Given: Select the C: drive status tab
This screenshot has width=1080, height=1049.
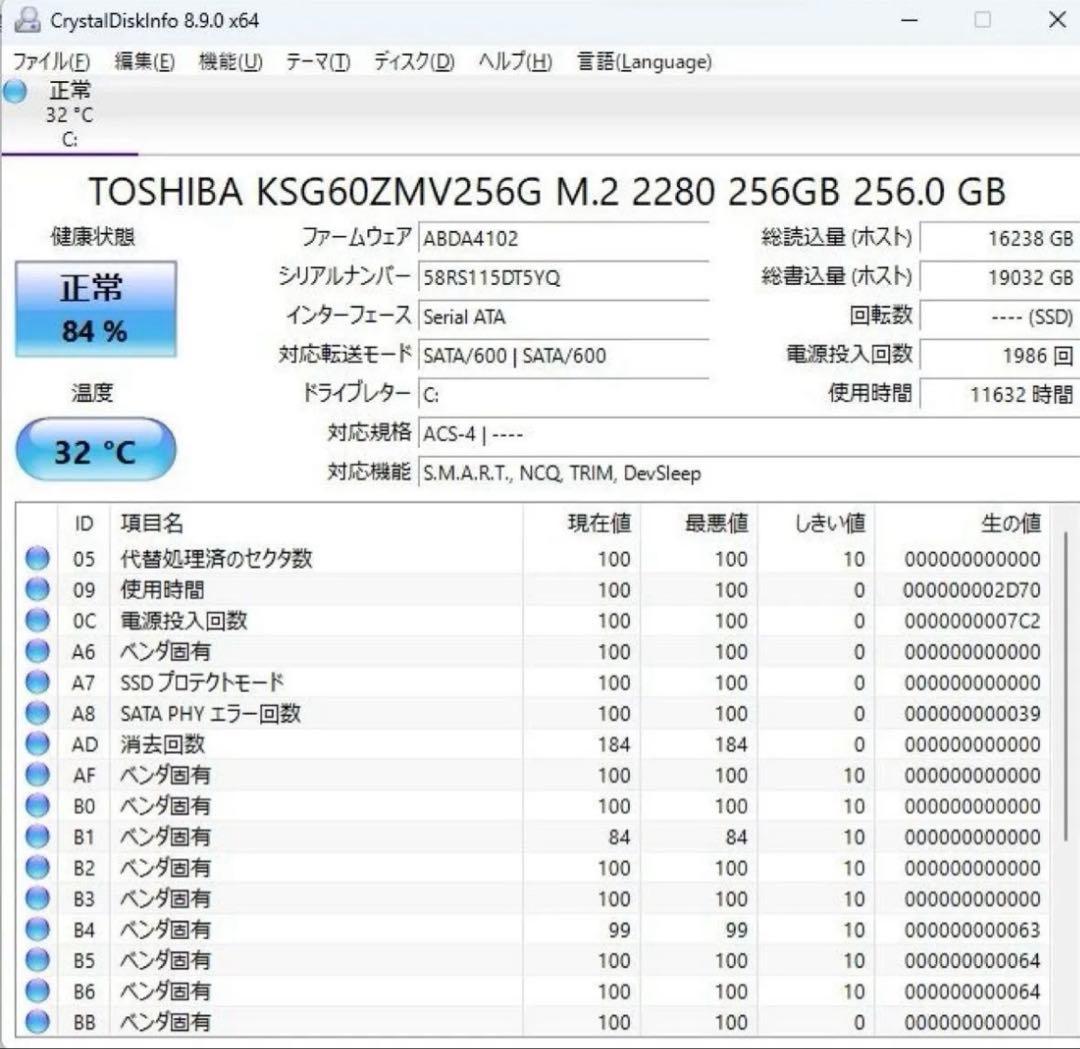Looking at the screenshot, I should pyautogui.click(x=69, y=115).
